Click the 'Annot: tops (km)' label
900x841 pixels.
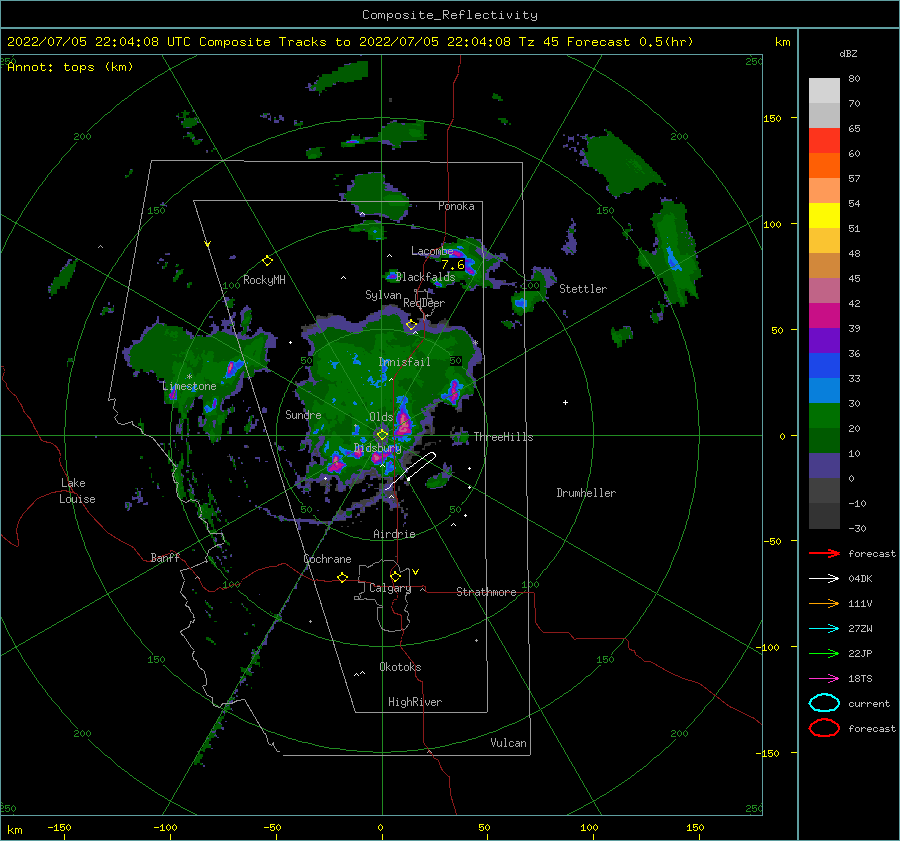pyautogui.click(x=70, y=67)
